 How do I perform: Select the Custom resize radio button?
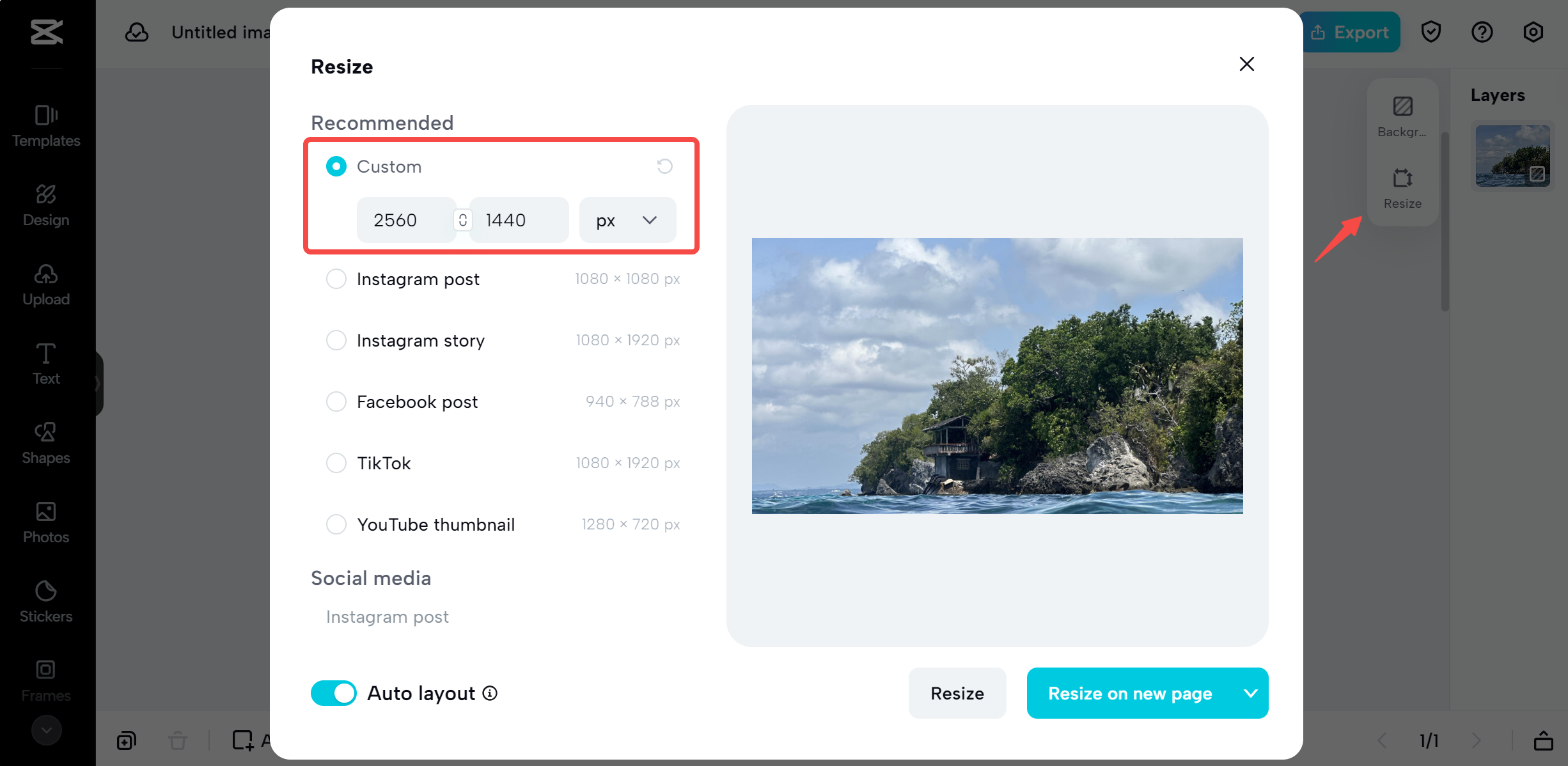click(x=337, y=167)
